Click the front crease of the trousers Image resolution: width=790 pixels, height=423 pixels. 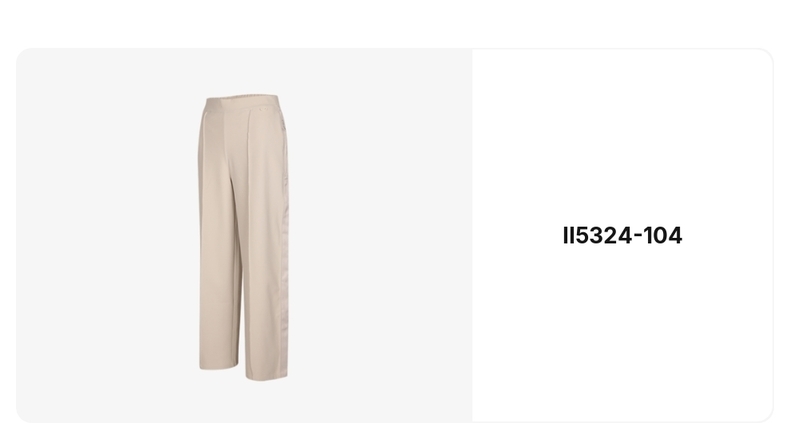click(247, 242)
